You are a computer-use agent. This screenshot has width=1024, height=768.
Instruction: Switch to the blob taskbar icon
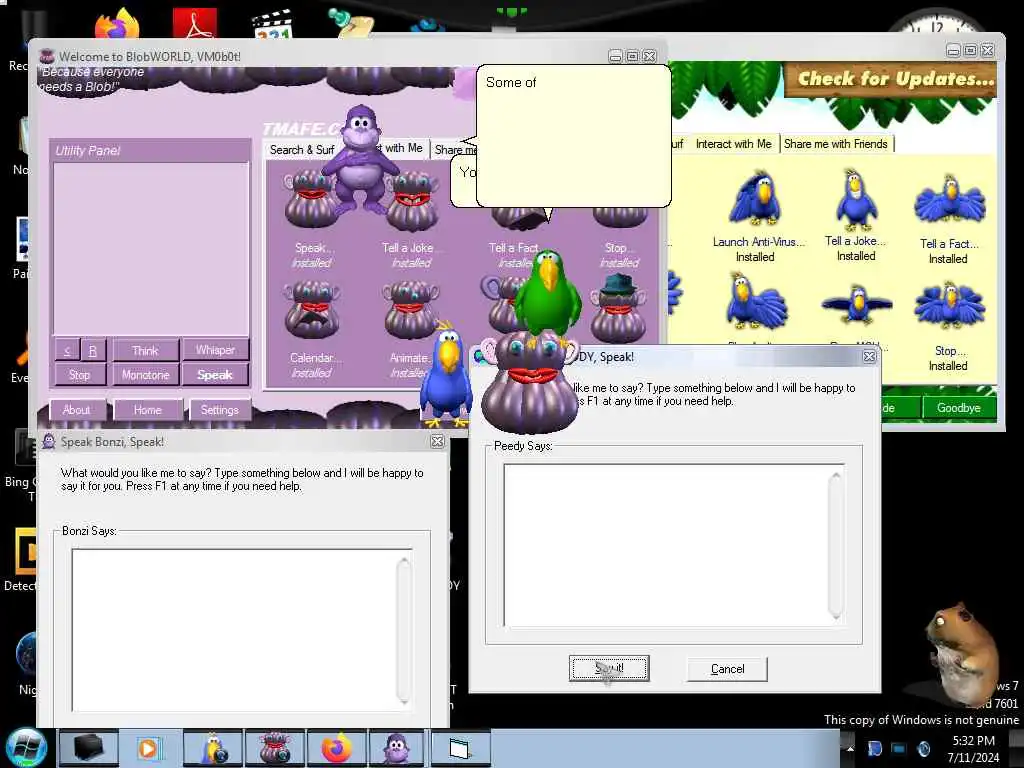[274, 748]
